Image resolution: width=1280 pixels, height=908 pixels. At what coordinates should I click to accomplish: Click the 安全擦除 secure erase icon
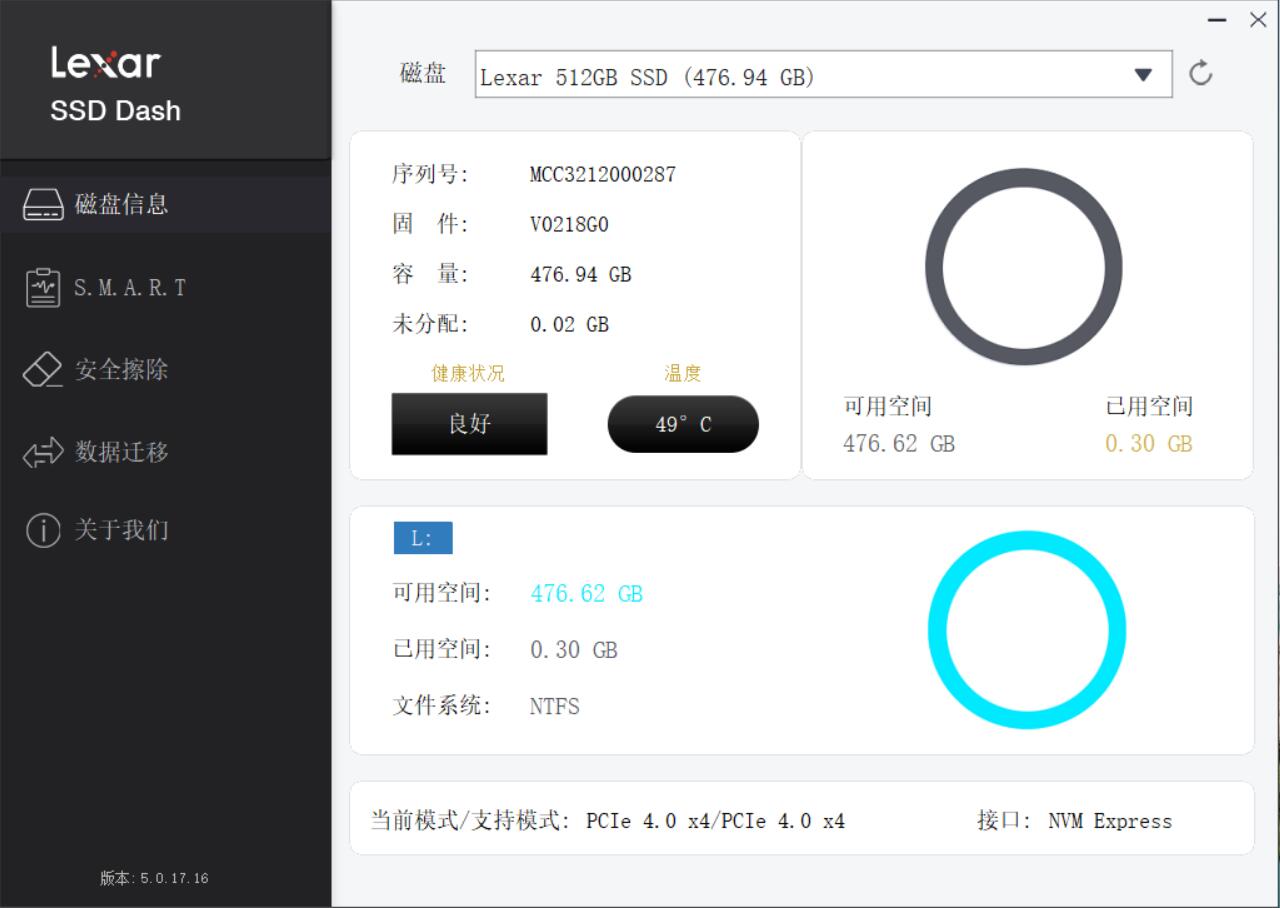click(42, 370)
